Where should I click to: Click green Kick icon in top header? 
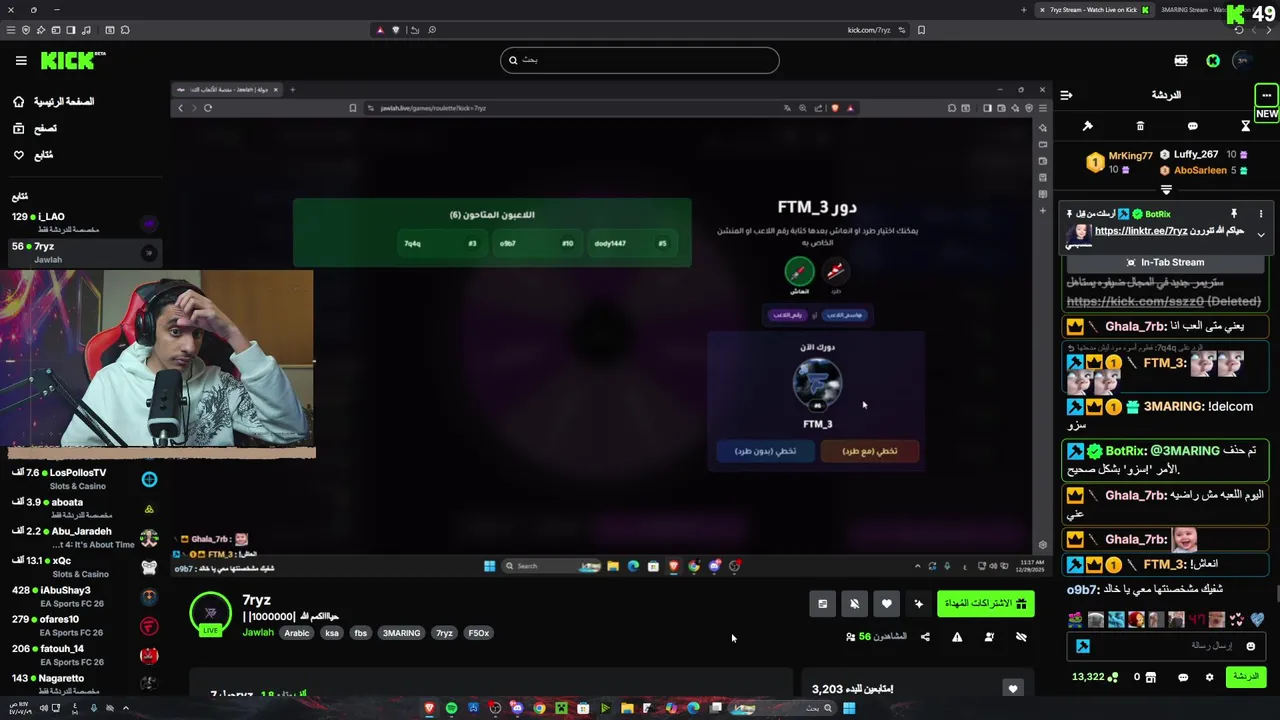pyautogui.click(x=1213, y=61)
